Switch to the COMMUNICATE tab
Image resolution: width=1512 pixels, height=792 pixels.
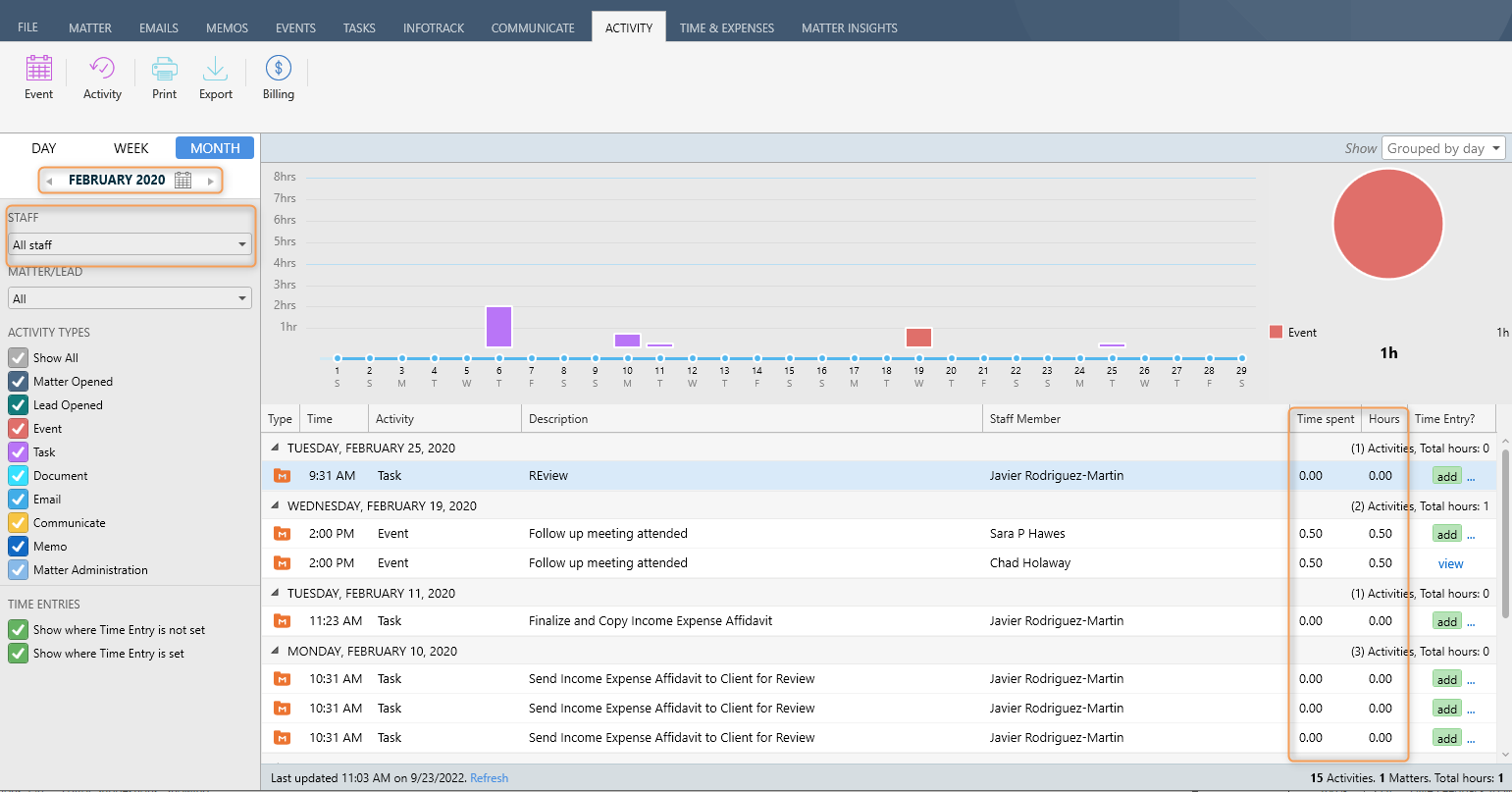coord(533,27)
